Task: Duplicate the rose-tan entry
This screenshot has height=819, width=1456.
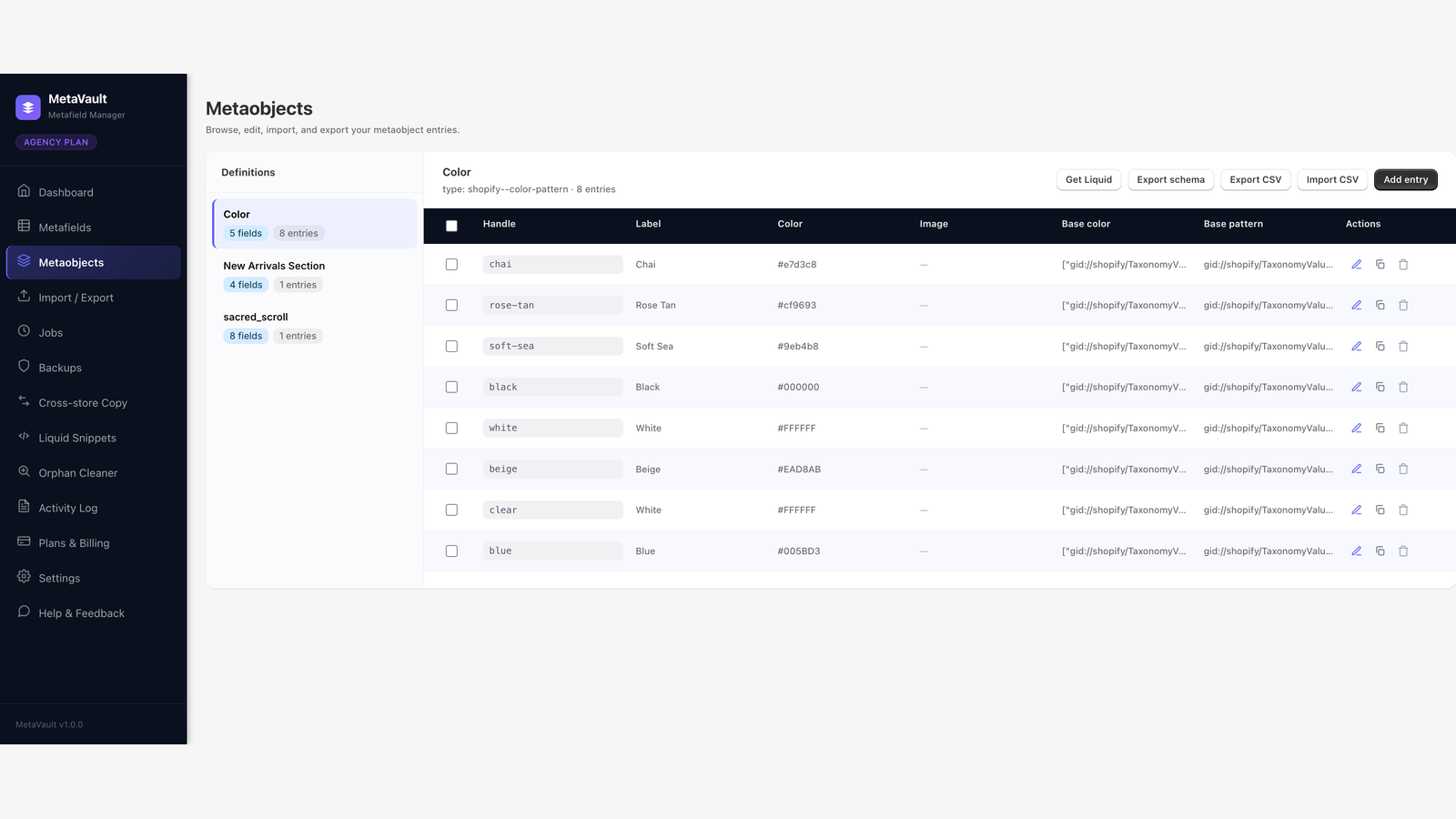Action: [1380, 306]
